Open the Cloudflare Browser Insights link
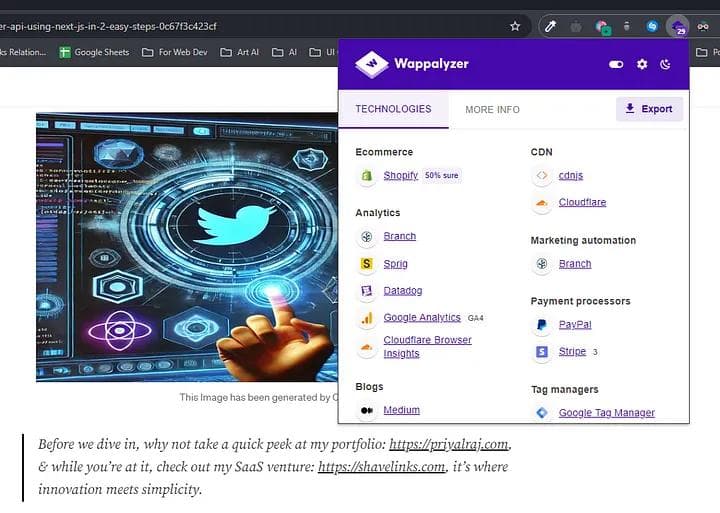The width and height of the screenshot is (720, 513). 428,347
